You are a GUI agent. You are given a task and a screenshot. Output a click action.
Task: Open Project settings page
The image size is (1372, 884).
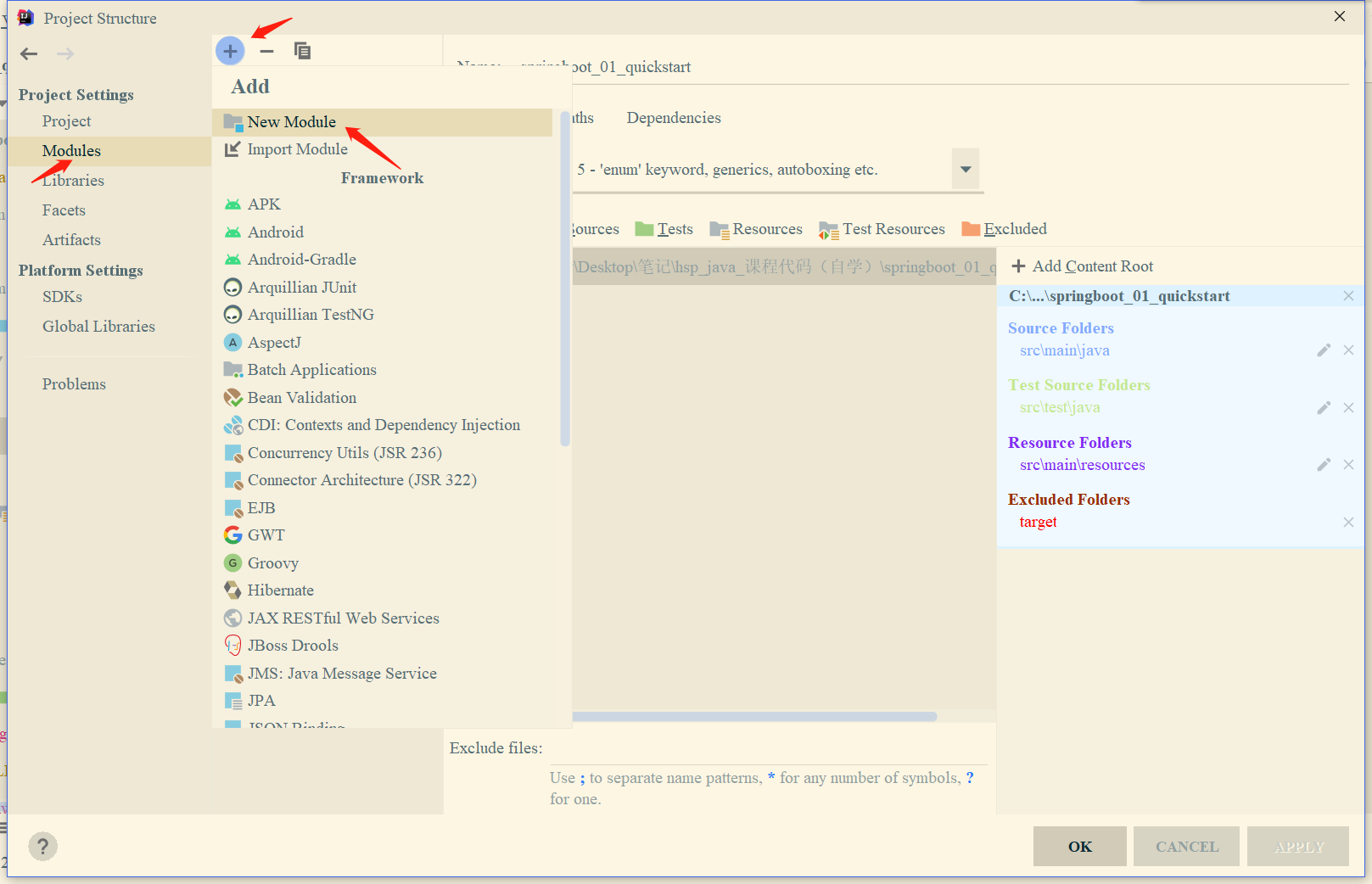point(67,121)
